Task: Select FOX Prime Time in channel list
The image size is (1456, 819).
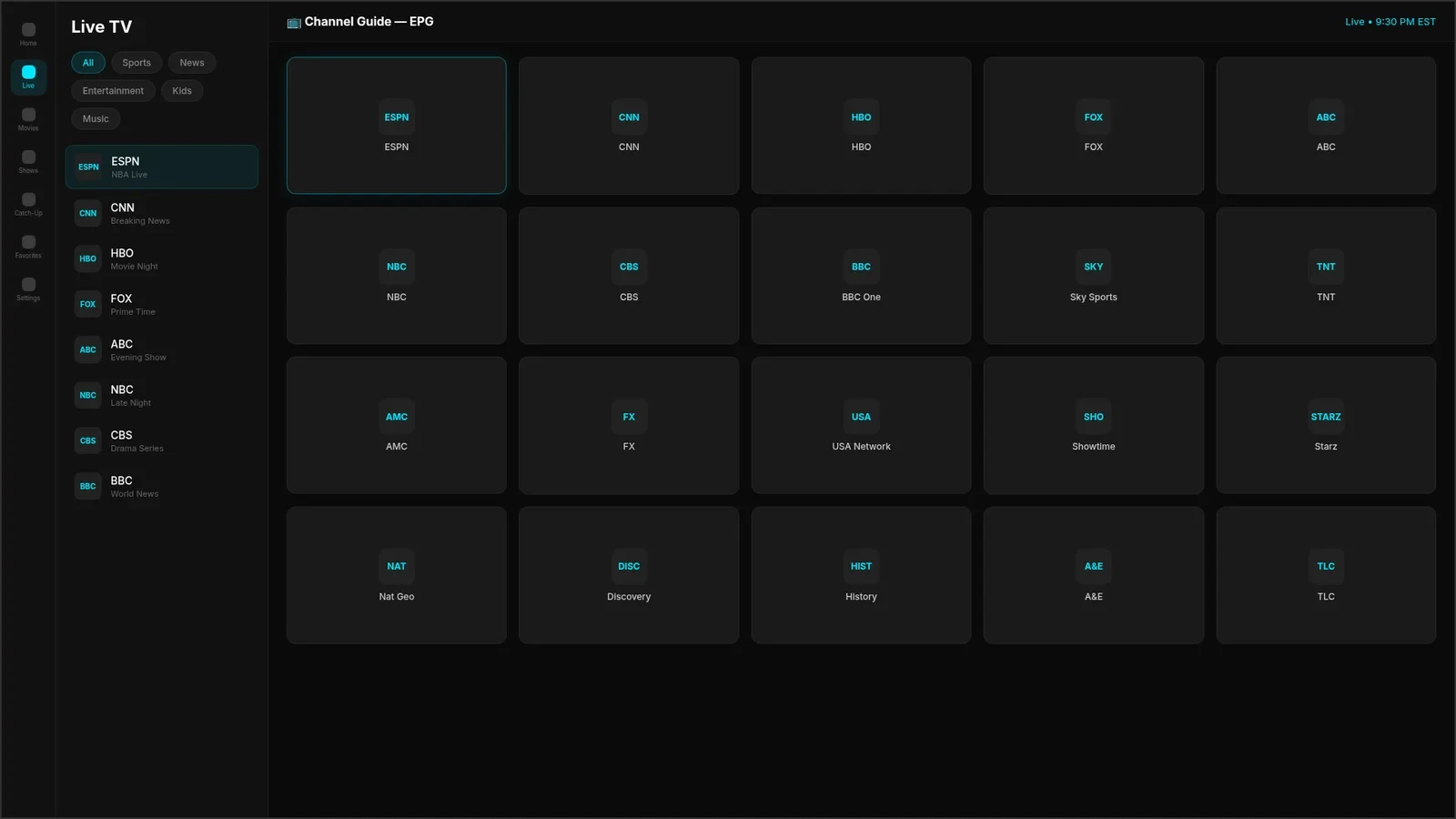Action: coord(162,305)
